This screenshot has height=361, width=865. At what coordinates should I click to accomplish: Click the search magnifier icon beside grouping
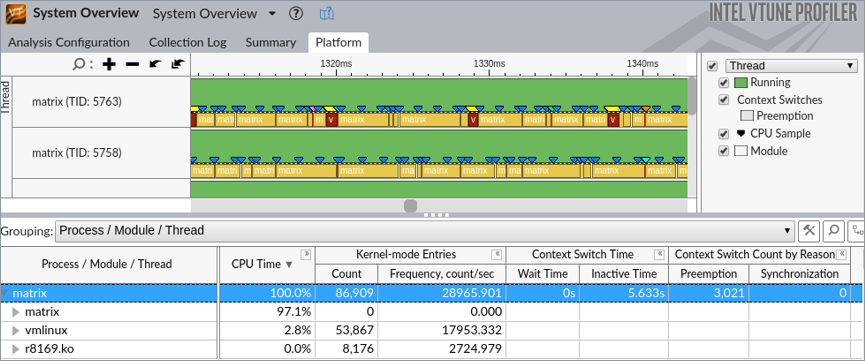[x=834, y=231]
